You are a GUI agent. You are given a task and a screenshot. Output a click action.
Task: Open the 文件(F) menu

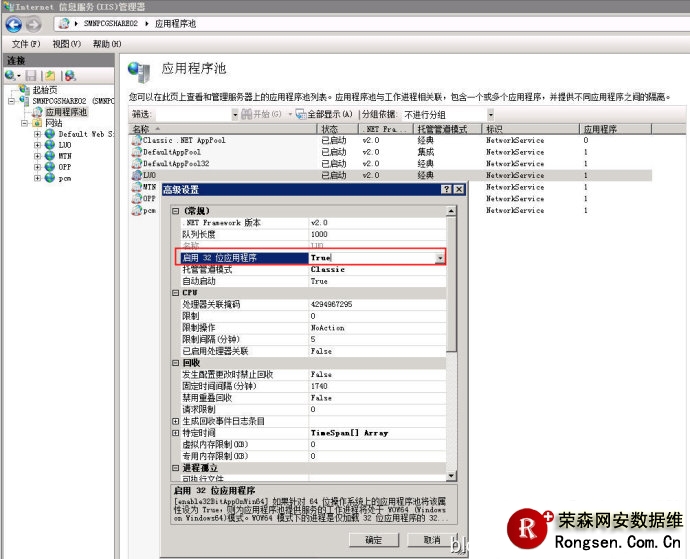(x=25, y=44)
